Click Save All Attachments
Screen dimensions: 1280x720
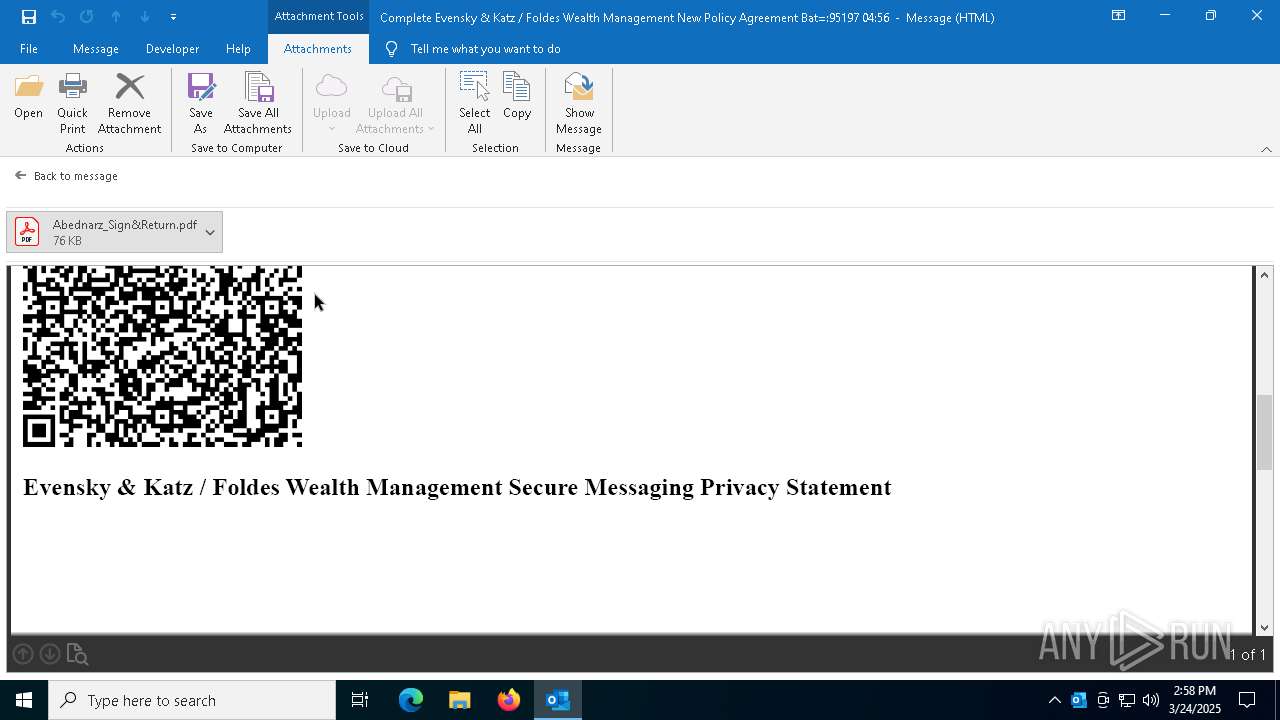[x=258, y=104]
